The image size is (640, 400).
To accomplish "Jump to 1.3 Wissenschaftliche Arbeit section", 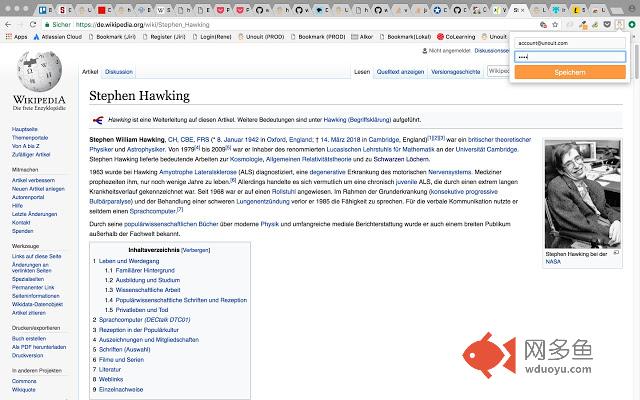I will pos(148,290).
